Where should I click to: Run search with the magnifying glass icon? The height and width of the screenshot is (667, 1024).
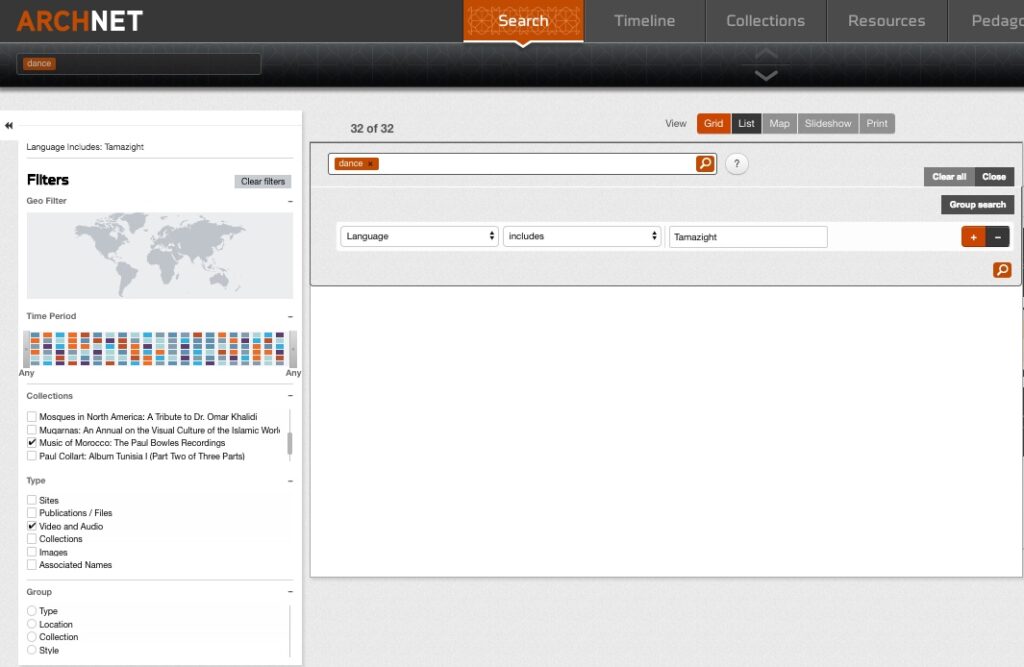pos(706,162)
